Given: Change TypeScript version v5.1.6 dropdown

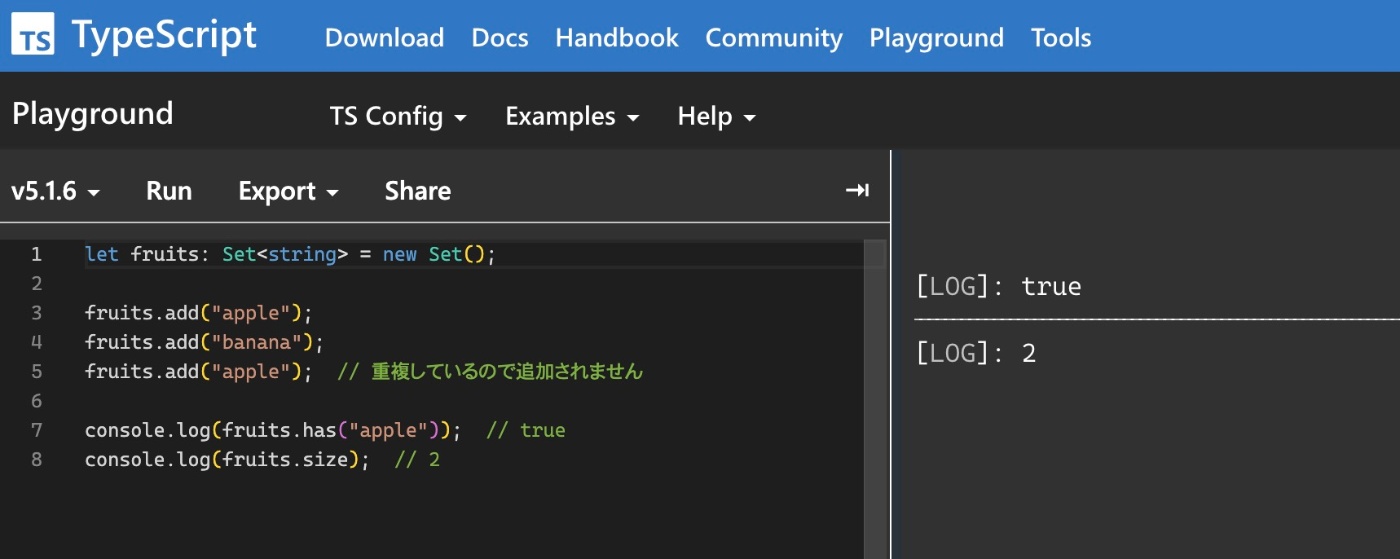Looking at the screenshot, I should point(55,191).
